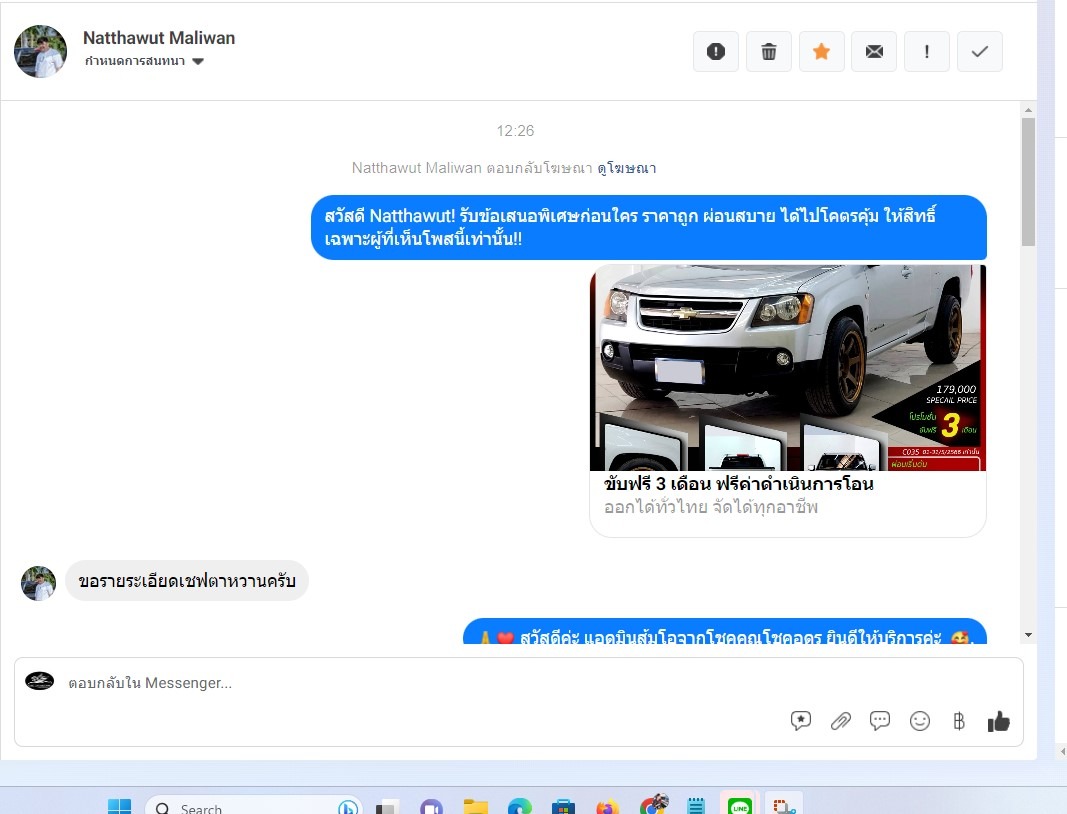The height and width of the screenshot is (814, 1067).
Task: Send a thumbs-up like
Action: coord(998,721)
